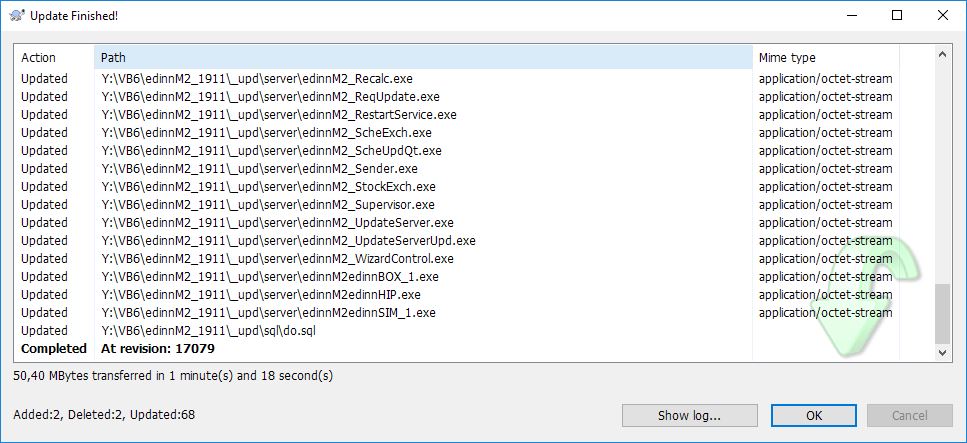The image size is (967, 443).
Task: Sort list by Path column header
Action: (x=420, y=58)
